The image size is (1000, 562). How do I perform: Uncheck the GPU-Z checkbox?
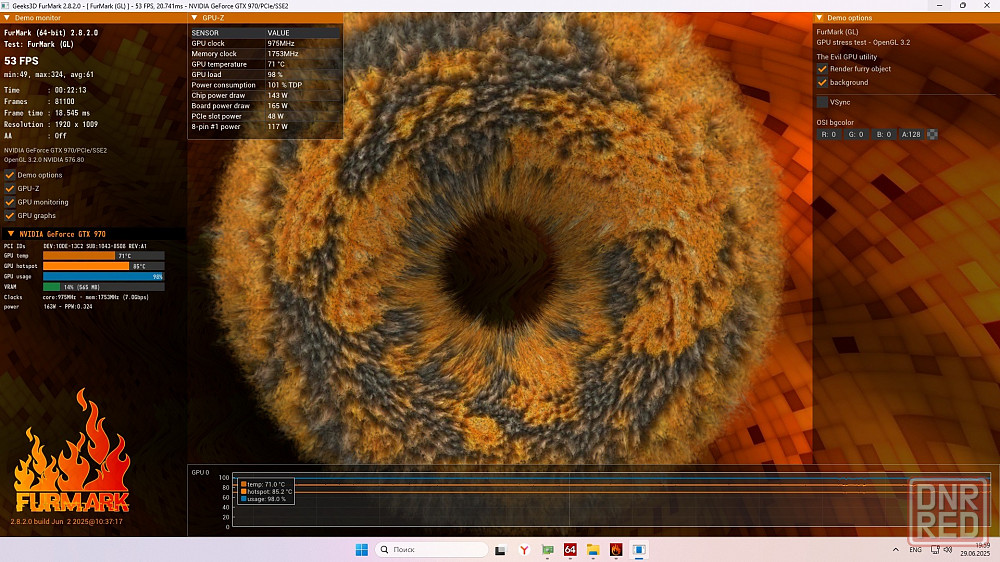10,188
